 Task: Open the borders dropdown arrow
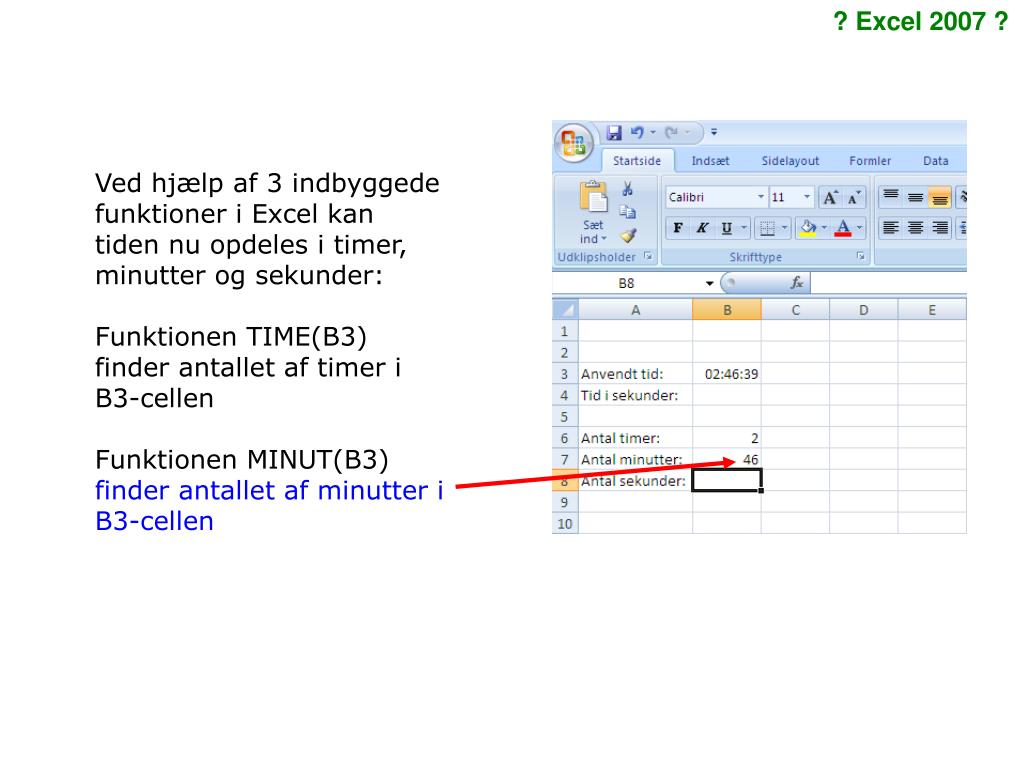[784, 228]
